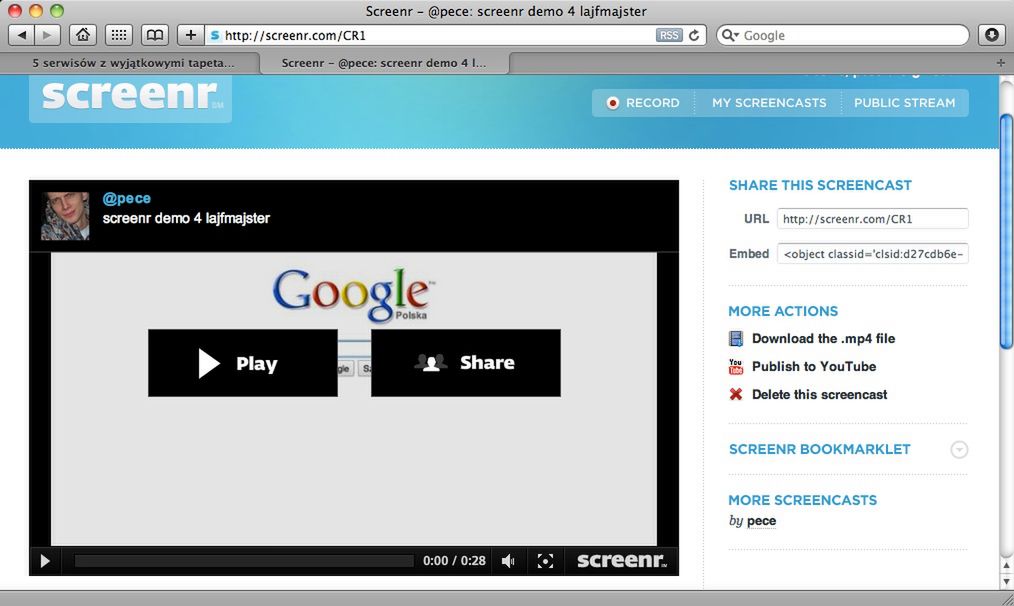Expand the Screenr Bookmarklet arrow
The image size is (1014, 606).
[959, 449]
